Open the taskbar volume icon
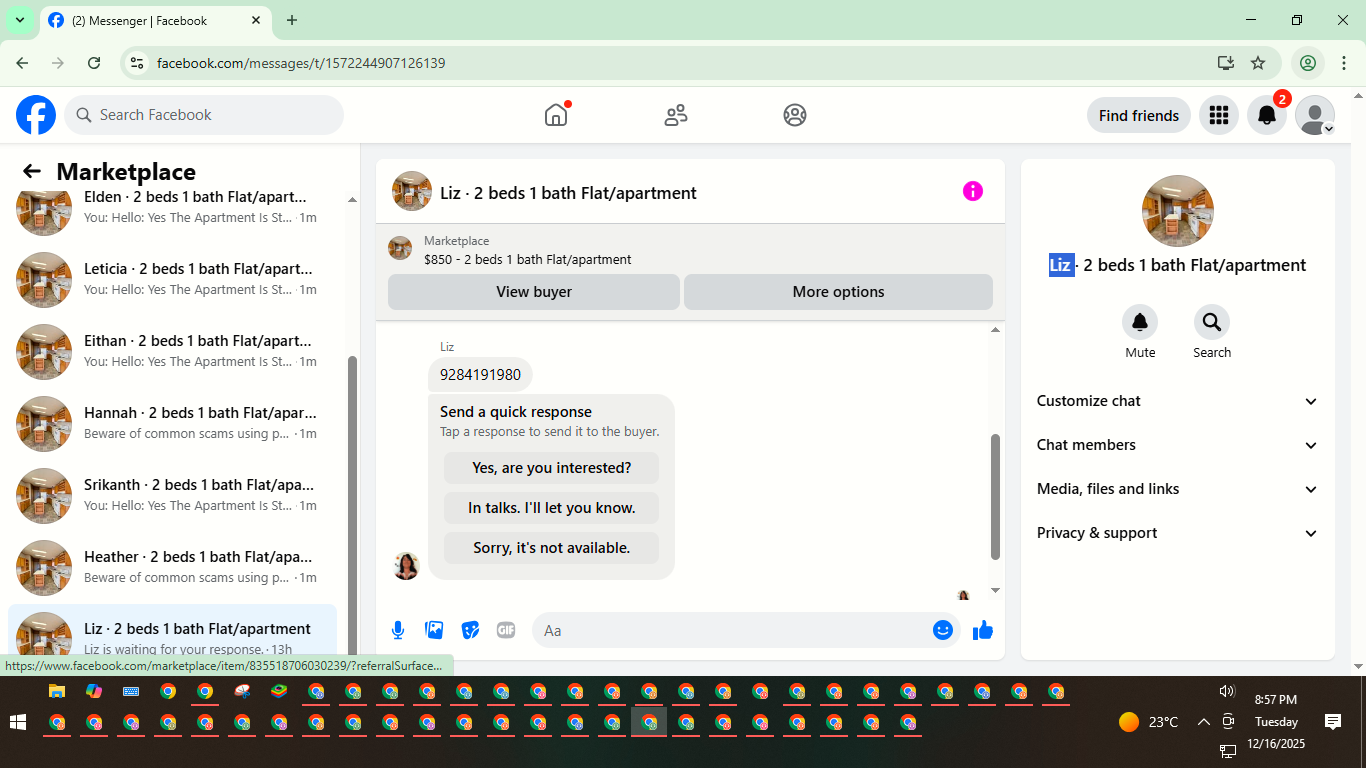Image resolution: width=1366 pixels, height=768 pixels. [x=1227, y=691]
